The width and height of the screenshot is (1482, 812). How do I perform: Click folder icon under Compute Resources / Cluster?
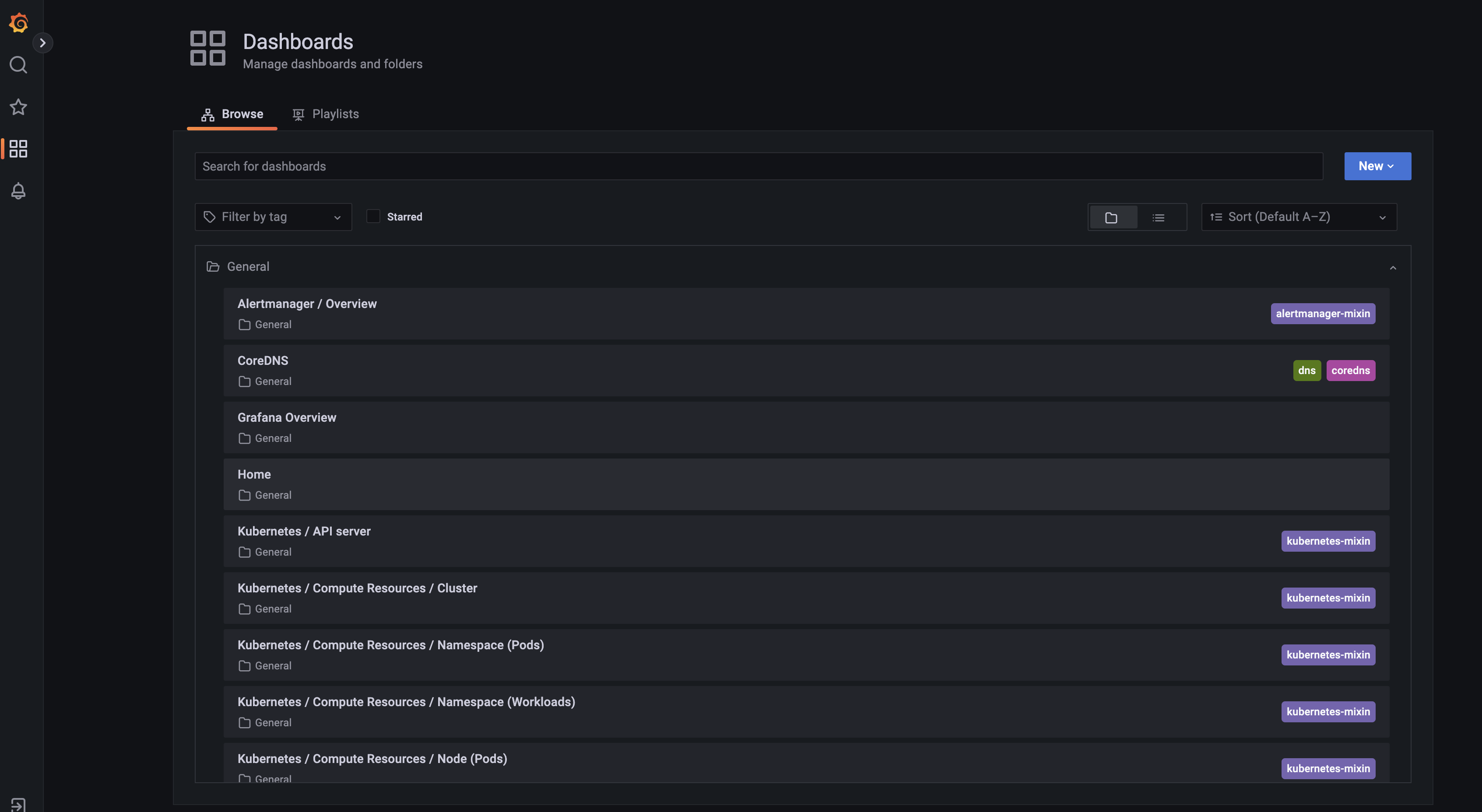coord(245,609)
